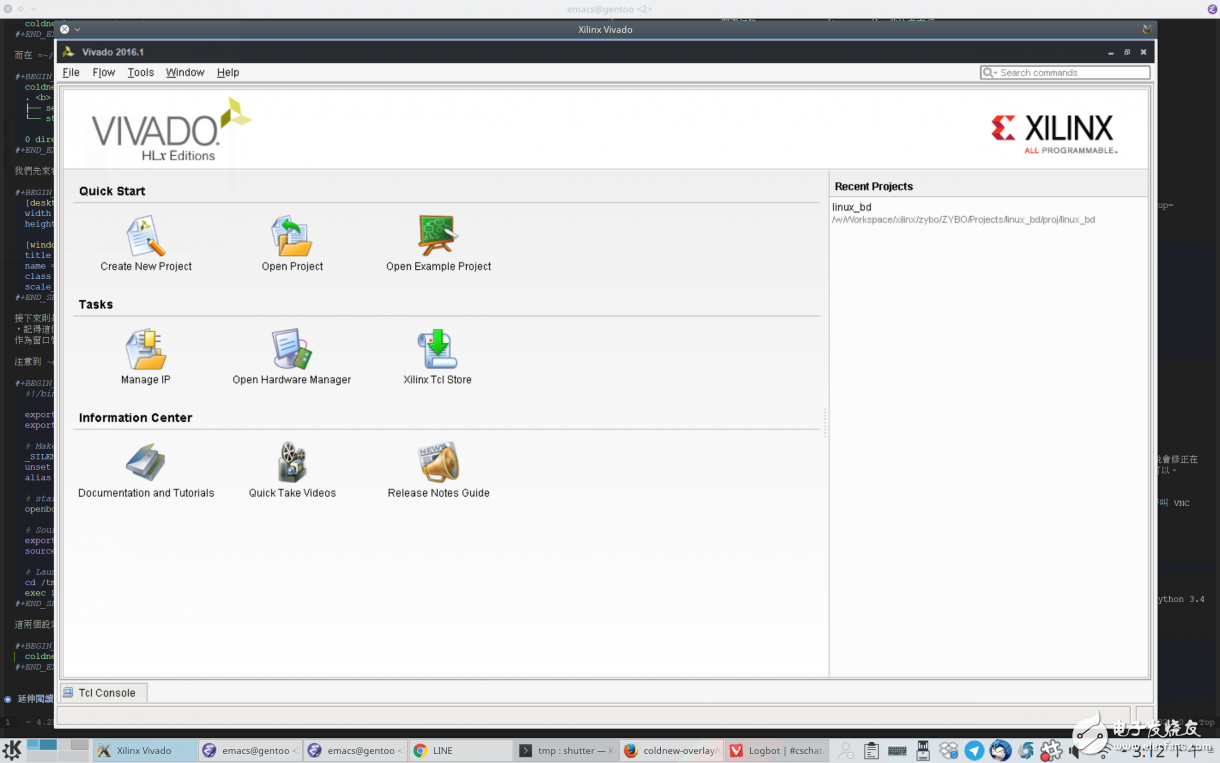1220x763 pixels.
Task: Expand the Tools menu
Action: (x=140, y=73)
